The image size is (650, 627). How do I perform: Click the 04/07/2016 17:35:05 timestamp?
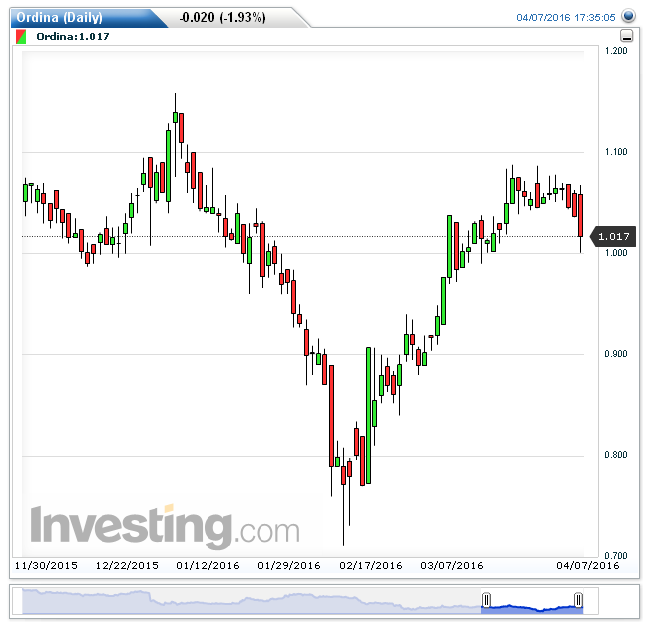(565, 17)
